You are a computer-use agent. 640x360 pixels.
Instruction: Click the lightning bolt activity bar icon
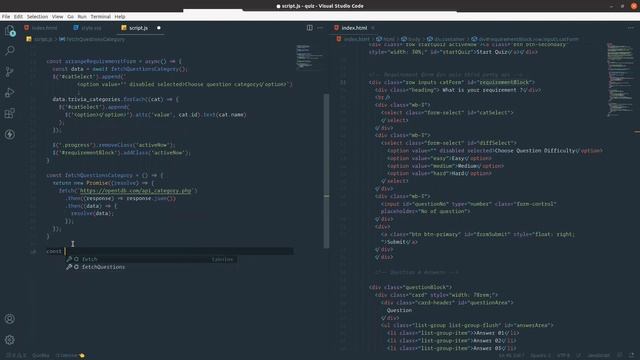[10, 134]
